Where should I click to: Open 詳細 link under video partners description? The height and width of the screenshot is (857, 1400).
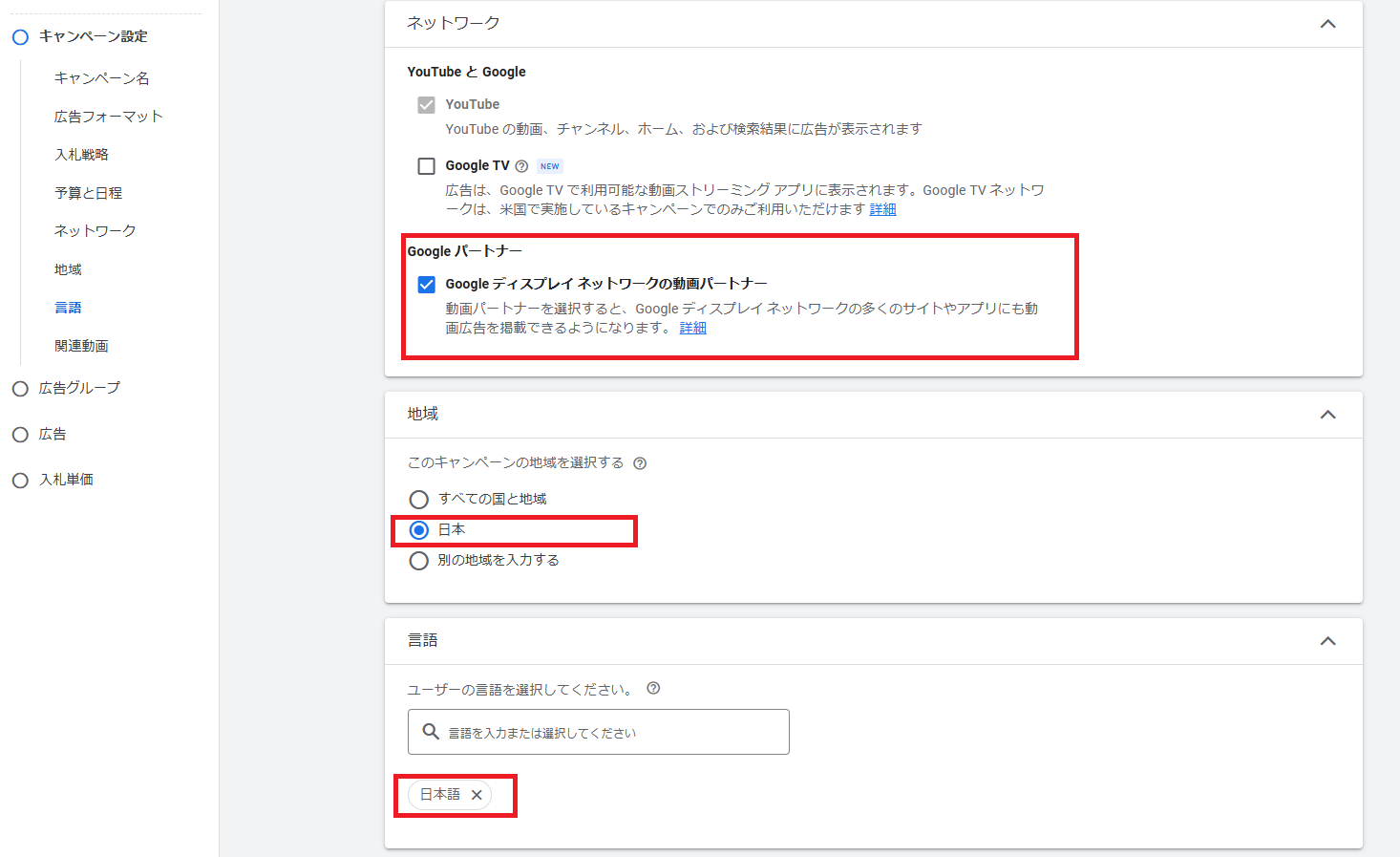coord(693,328)
